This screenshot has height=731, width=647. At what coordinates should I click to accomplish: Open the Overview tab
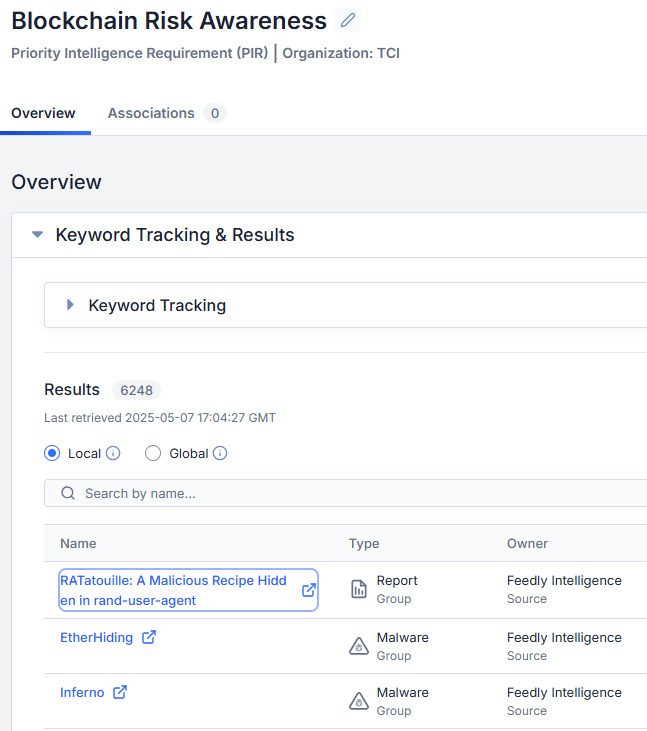click(x=43, y=113)
